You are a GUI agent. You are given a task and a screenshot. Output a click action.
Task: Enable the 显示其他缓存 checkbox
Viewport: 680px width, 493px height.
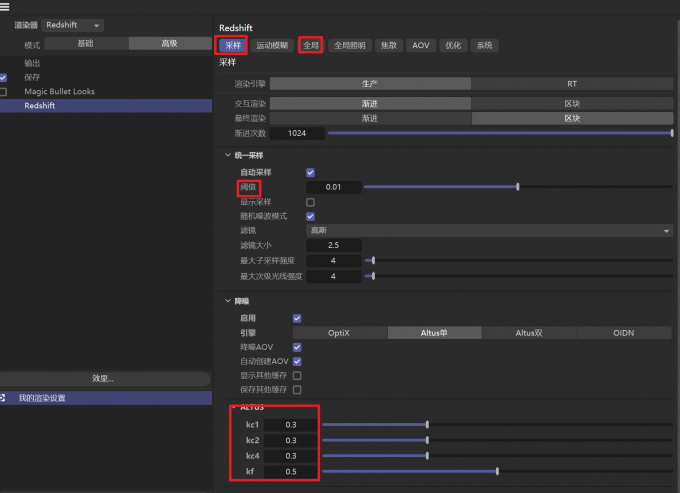[297, 375]
